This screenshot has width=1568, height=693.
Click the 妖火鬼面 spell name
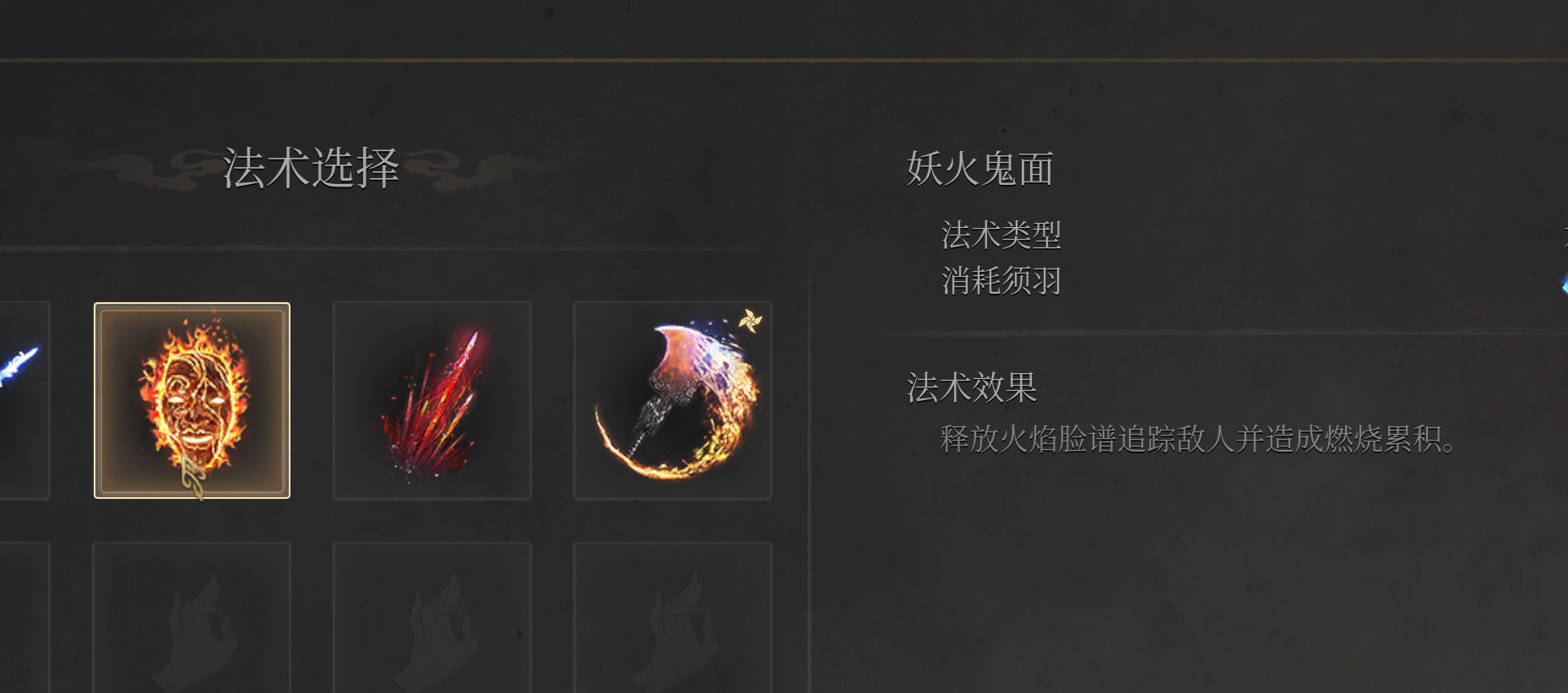point(980,169)
